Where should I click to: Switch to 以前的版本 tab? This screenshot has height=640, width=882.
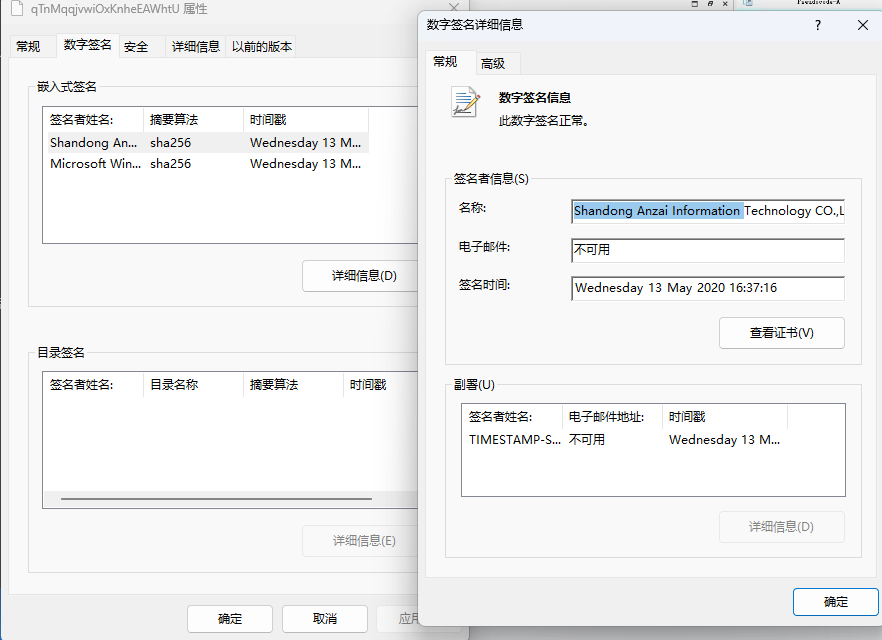tap(262, 47)
